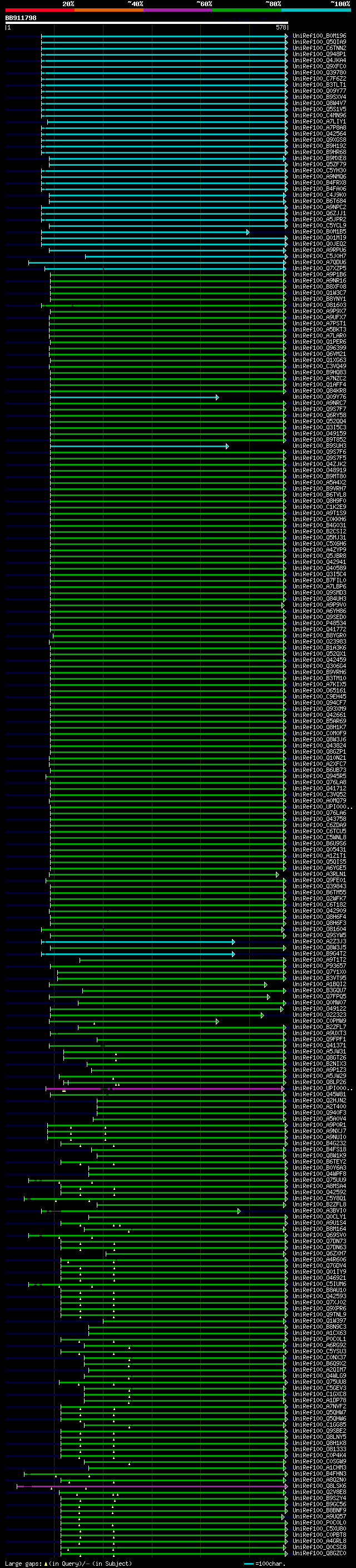Select hit label UniRef100_C7F6Z2

[x=319, y=78]
